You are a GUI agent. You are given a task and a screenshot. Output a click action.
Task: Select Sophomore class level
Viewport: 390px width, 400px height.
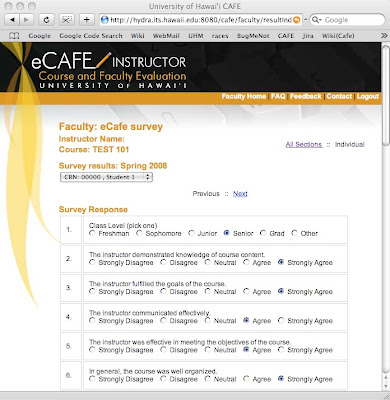point(139,233)
